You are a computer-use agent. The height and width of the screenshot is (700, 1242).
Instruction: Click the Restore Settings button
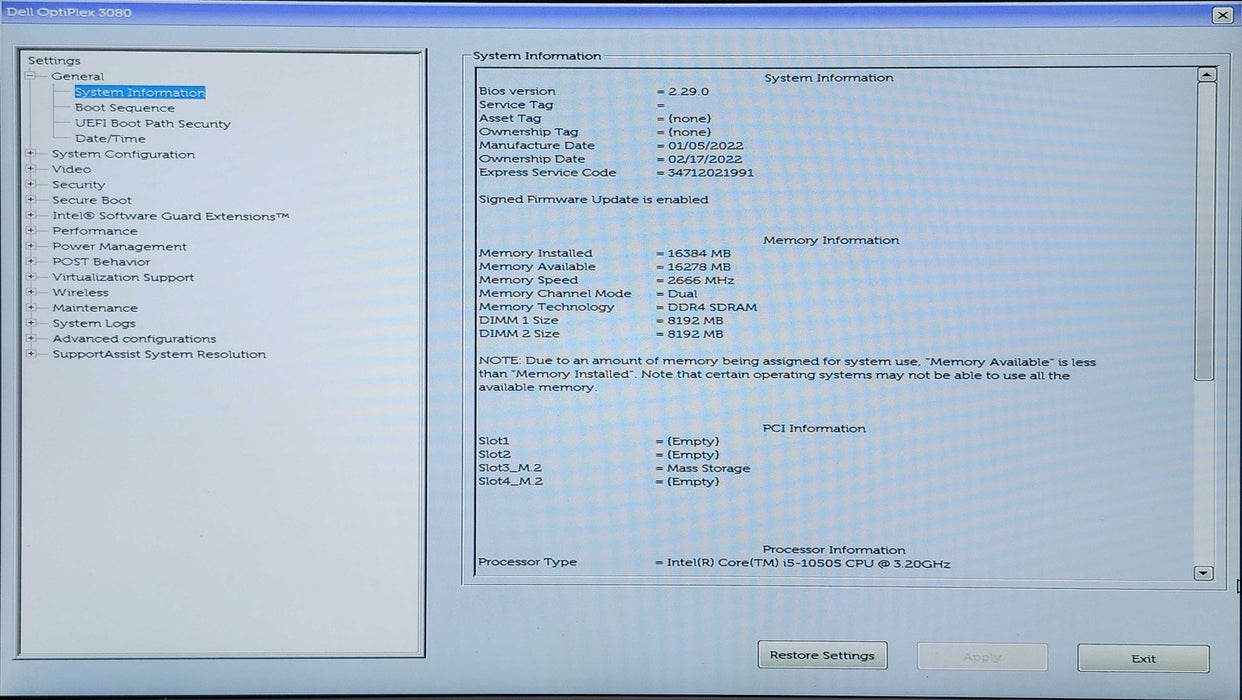[x=822, y=656]
